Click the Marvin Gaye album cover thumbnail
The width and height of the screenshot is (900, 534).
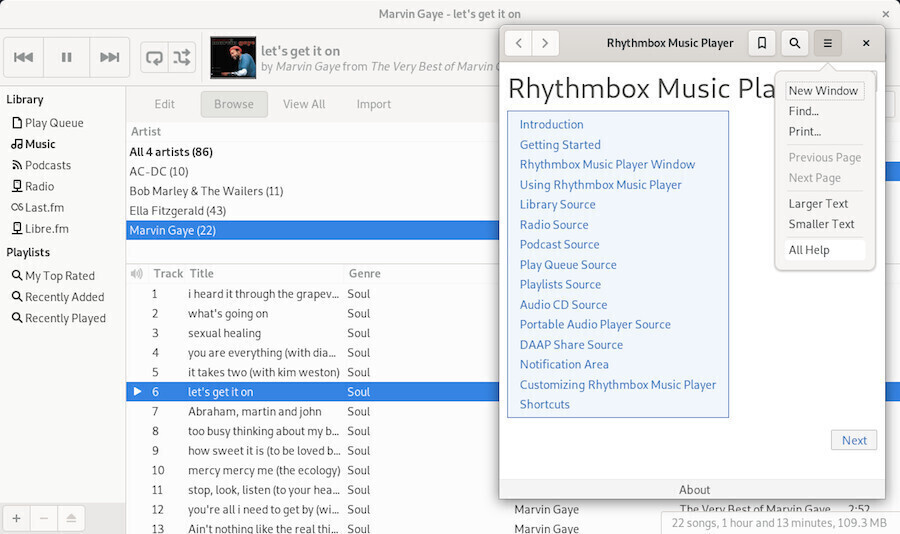(233, 57)
